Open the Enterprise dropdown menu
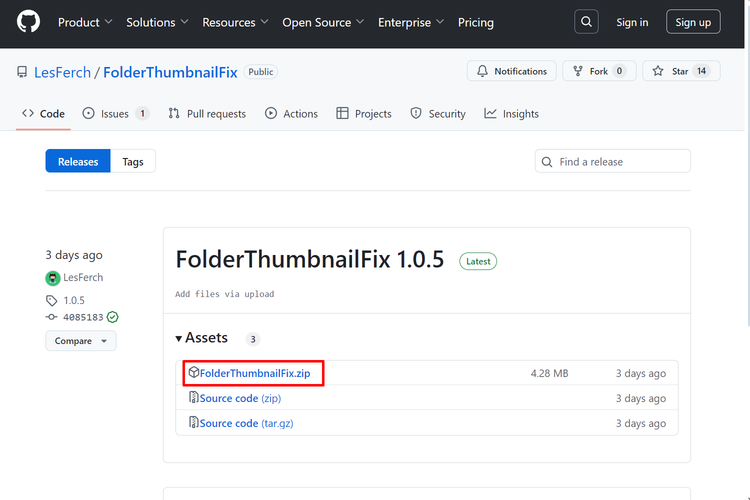750x500 pixels. 411,22
